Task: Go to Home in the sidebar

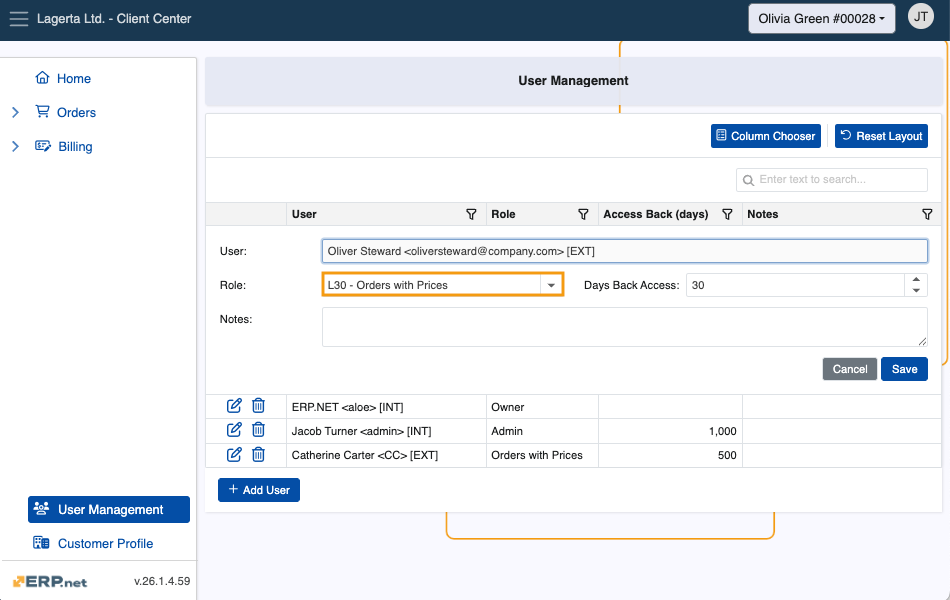Action: coord(73,78)
